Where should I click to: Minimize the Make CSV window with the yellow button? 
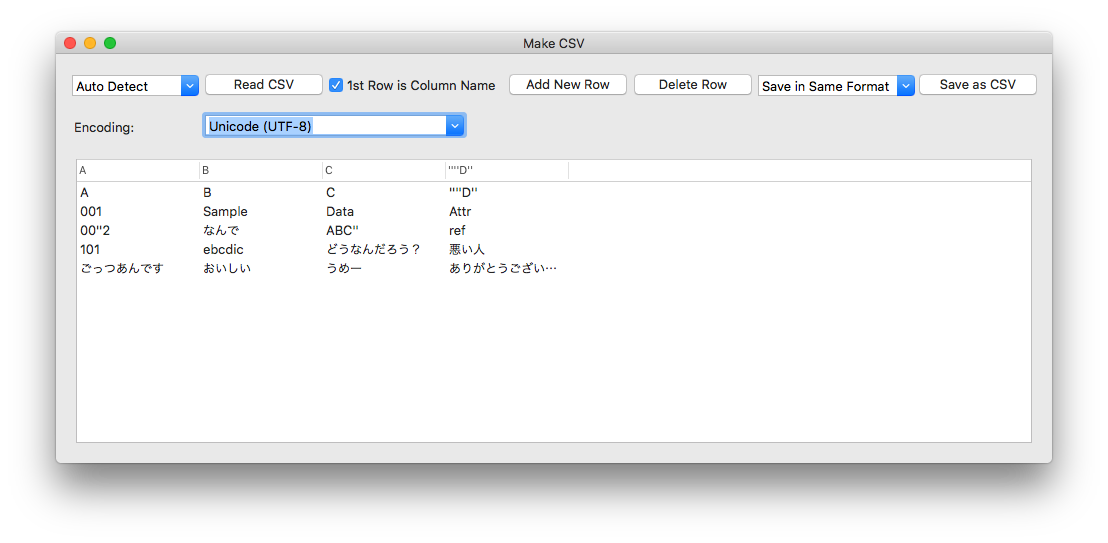click(90, 43)
